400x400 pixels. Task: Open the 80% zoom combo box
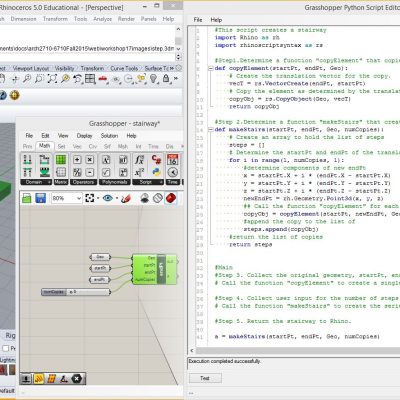tap(67, 198)
